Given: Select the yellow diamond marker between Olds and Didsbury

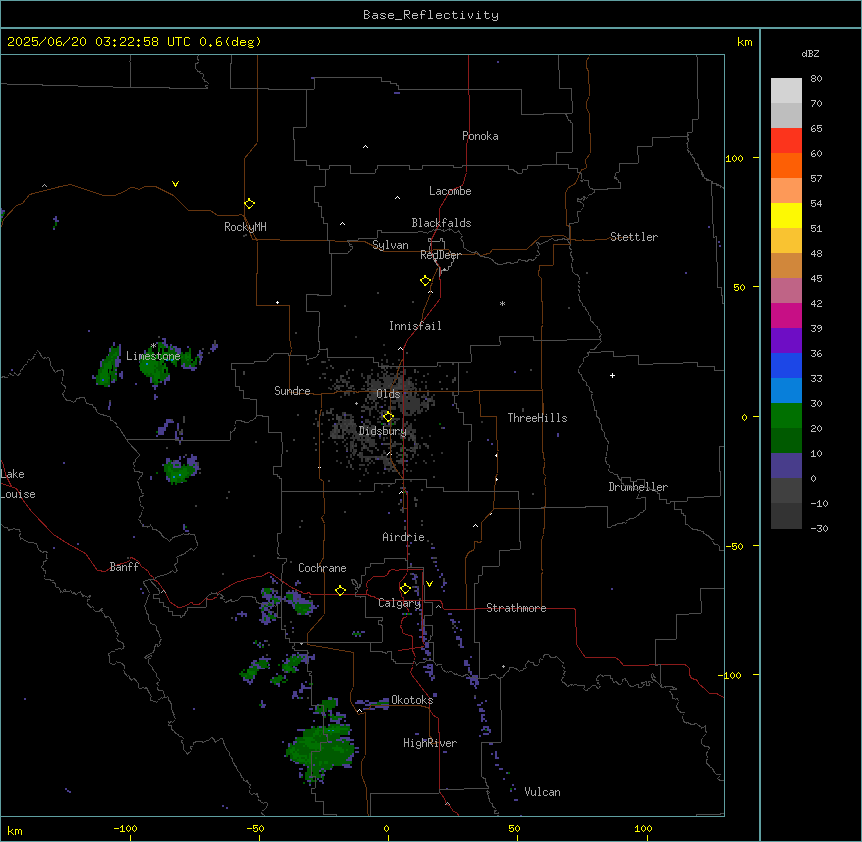Looking at the screenshot, I should [388, 417].
